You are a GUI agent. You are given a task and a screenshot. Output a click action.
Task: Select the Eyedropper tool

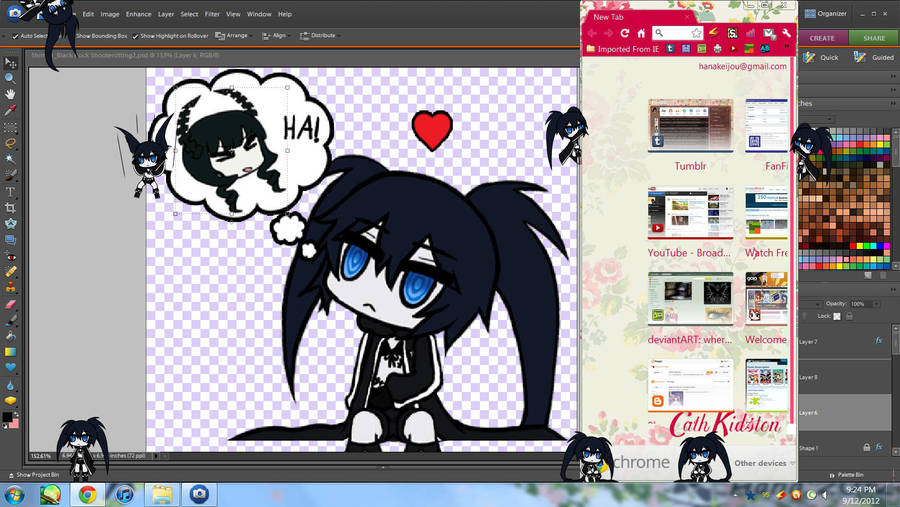pos(10,110)
